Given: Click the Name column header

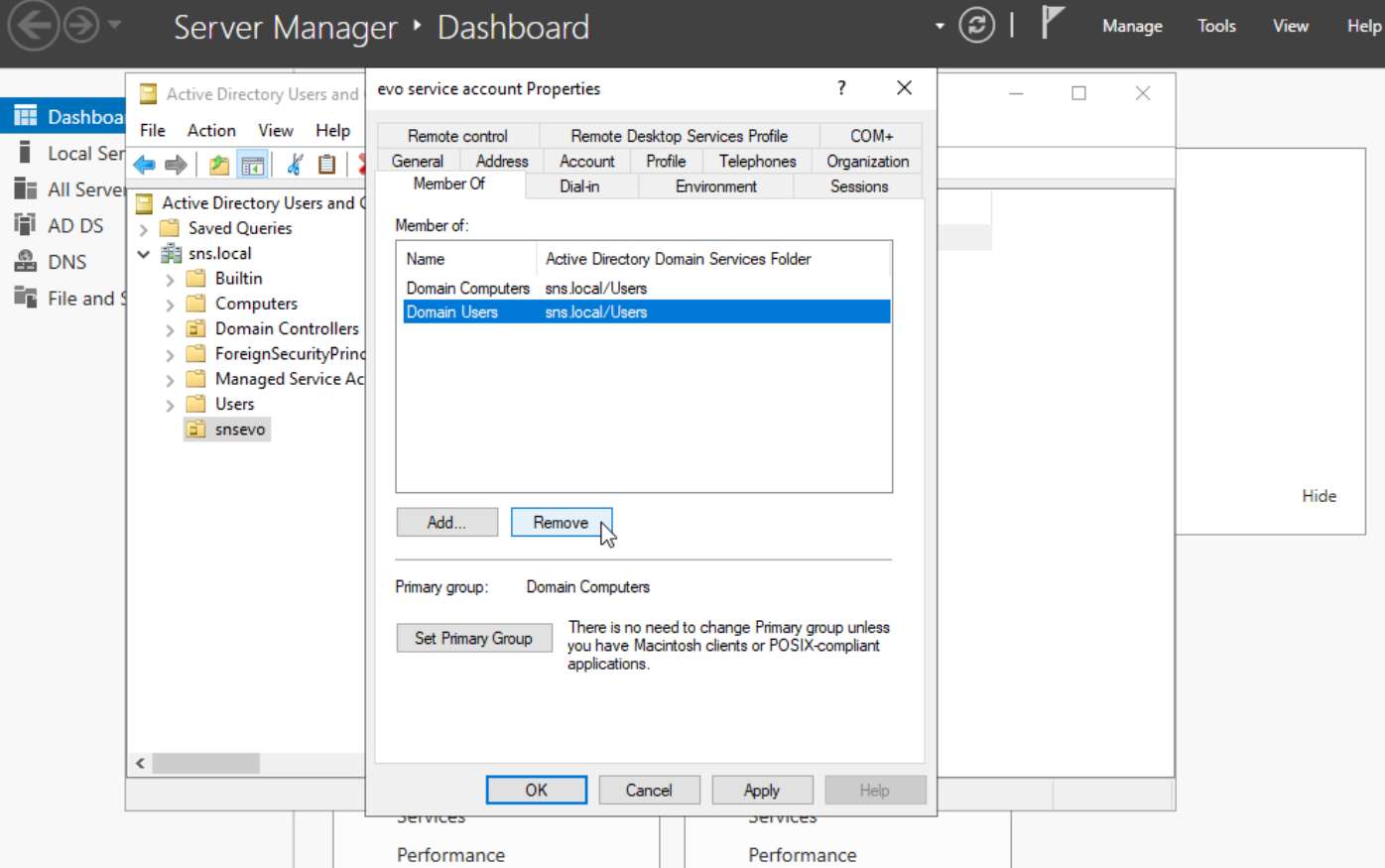Looking at the screenshot, I should [467, 259].
